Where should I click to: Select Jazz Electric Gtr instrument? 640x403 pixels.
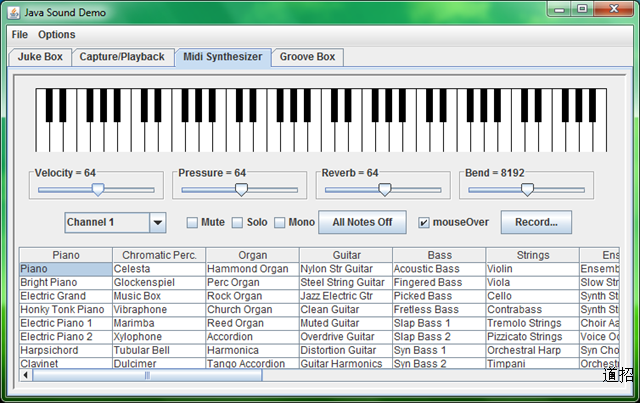(346, 296)
